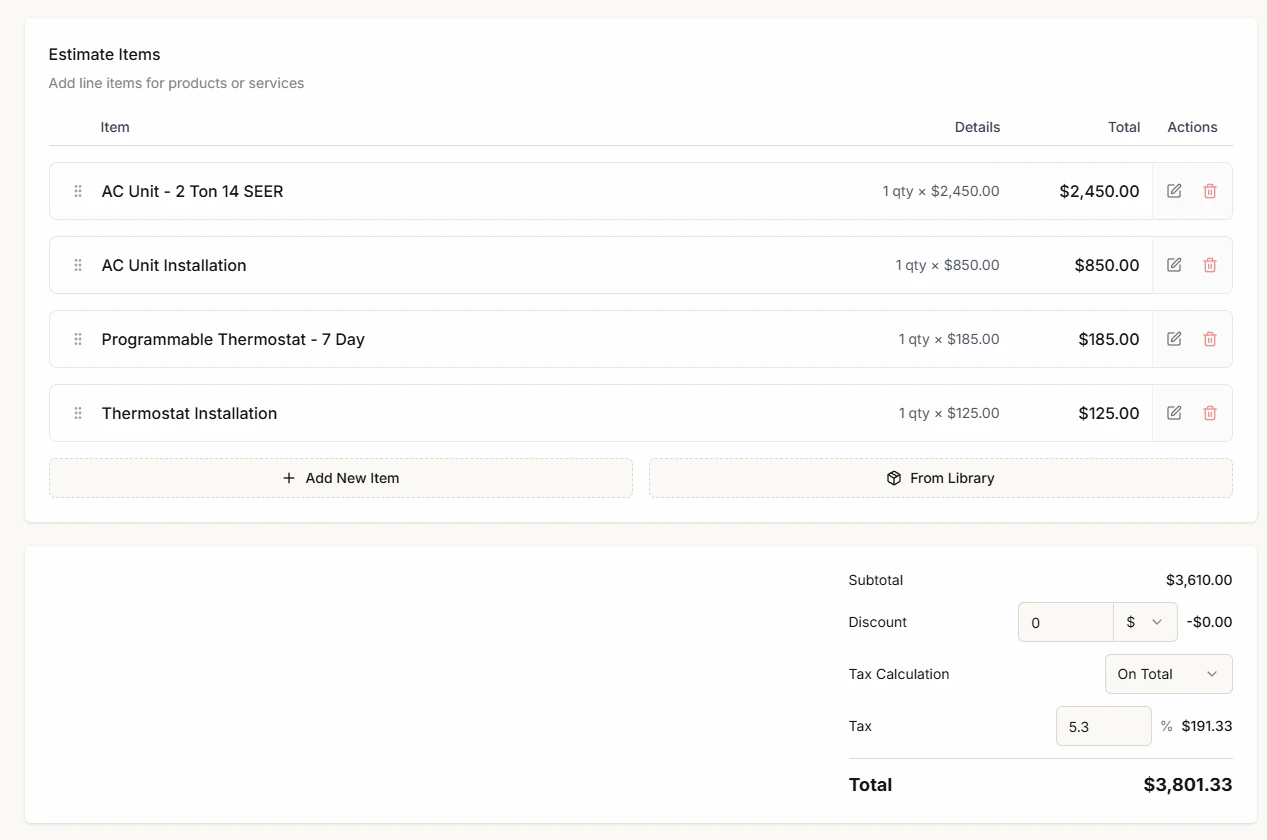This screenshot has width=1267, height=840.
Task: Delete the AC Unit - 2 Ton 14 SEER item
Action: 1210,191
